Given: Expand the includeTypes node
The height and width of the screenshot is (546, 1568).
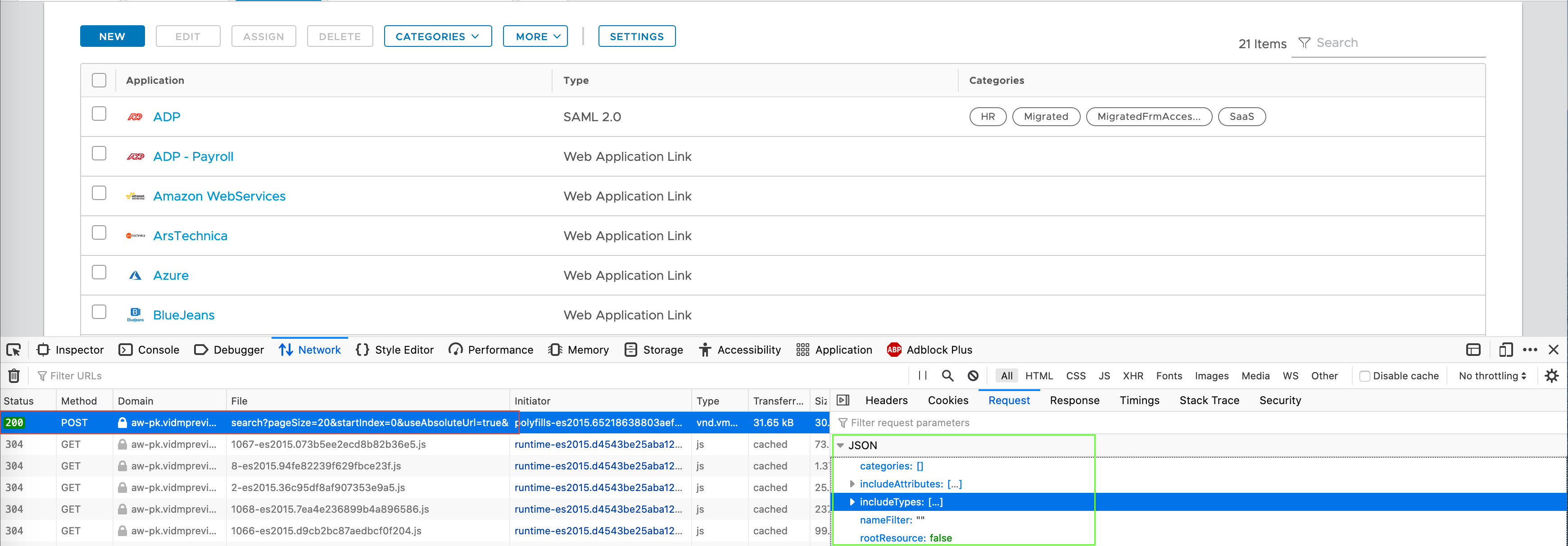Looking at the screenshot, I should tap(852, 502).
